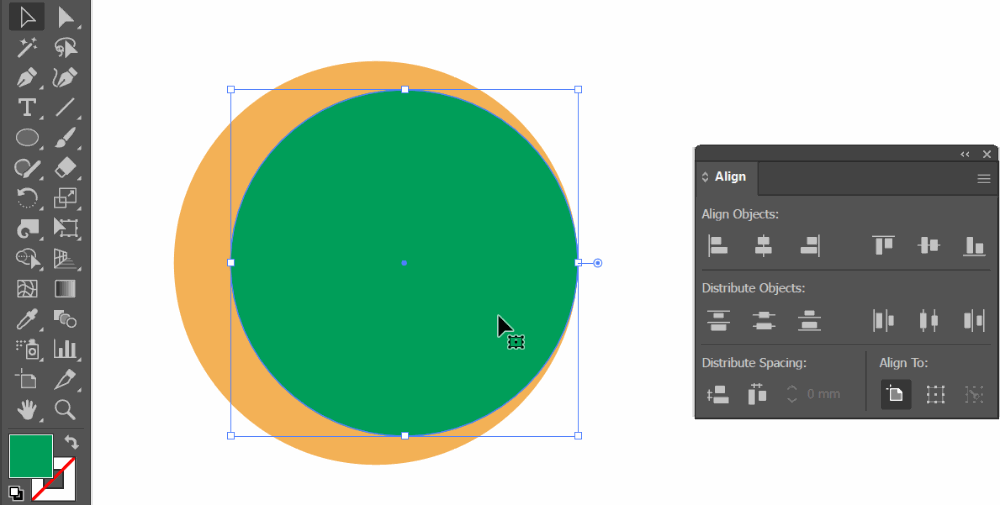Click the pie widget handle beside circle
The image size is (1000, 505).
[598, 263]
